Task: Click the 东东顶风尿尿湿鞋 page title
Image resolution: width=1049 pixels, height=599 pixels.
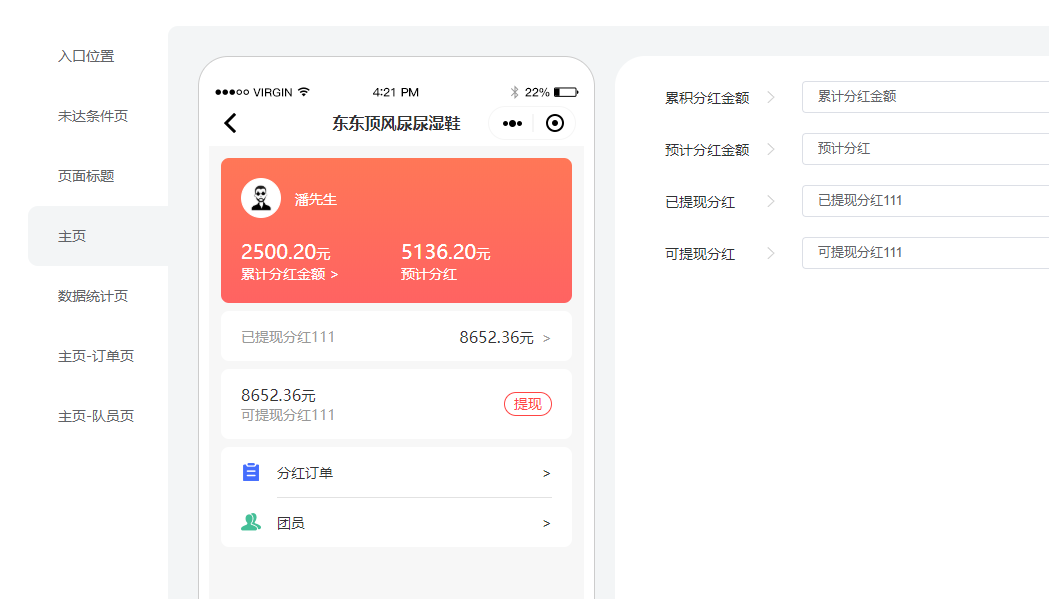Action: click(397, 123)
